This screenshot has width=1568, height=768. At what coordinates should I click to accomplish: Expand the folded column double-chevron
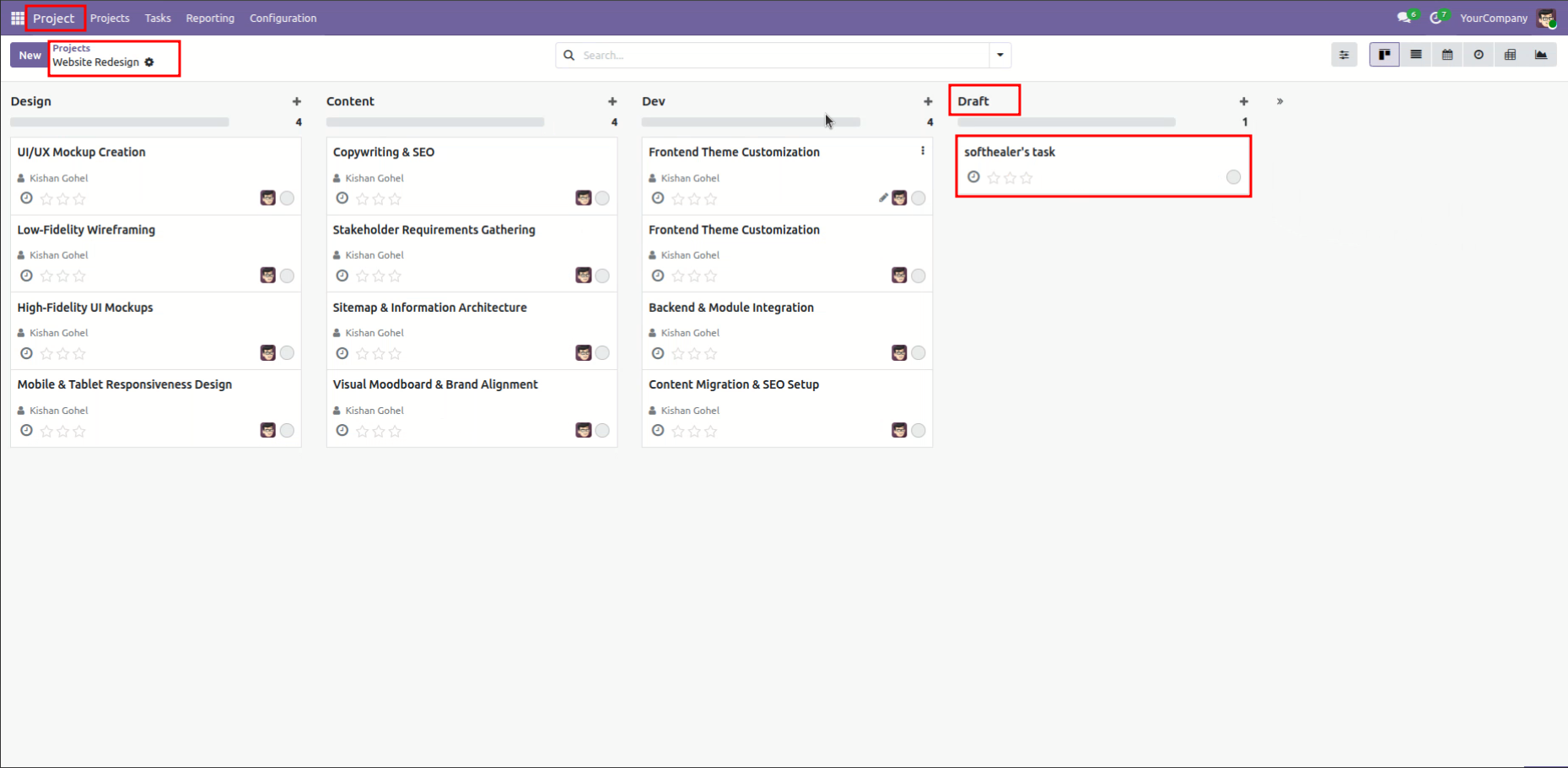pyautogui.click(x=1280, y=101)
